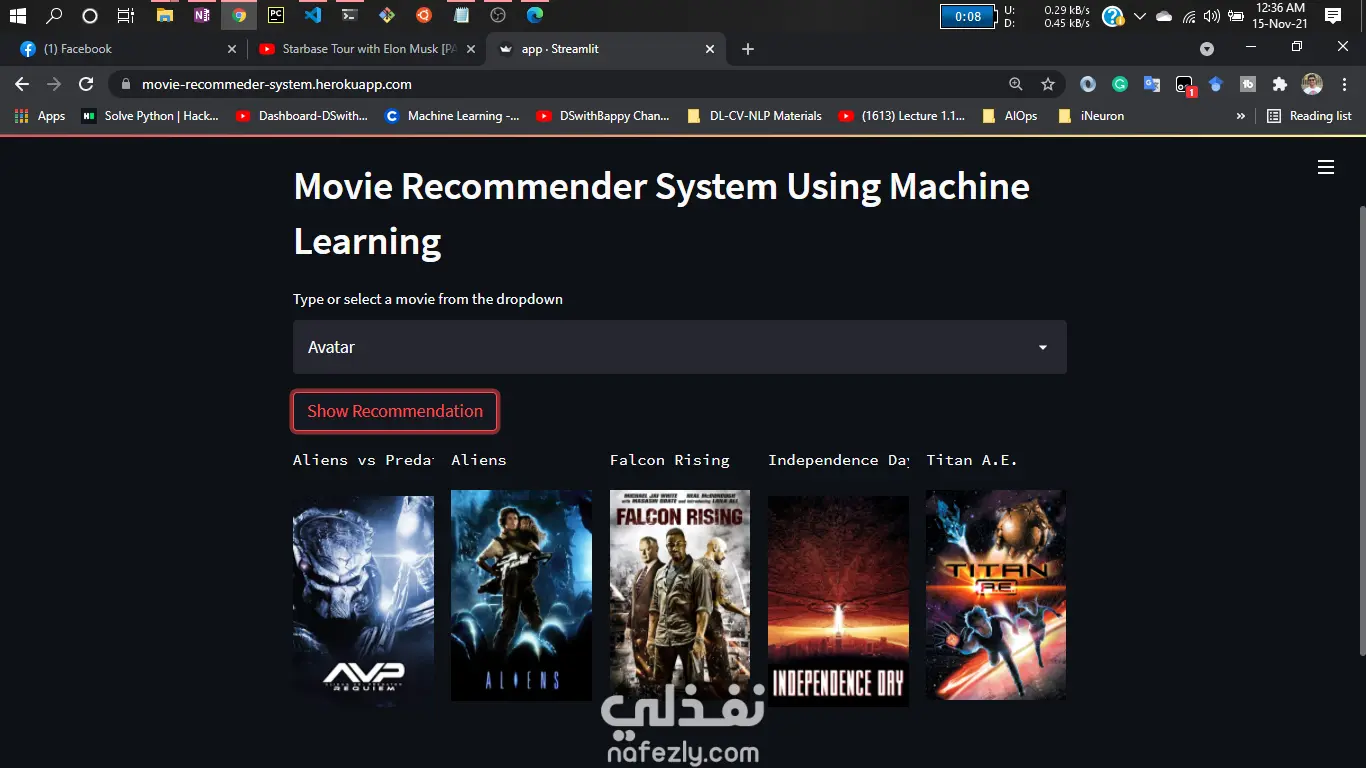Show hidden system tray icons
This screenshot has height=768, width=1366.
1140,16
